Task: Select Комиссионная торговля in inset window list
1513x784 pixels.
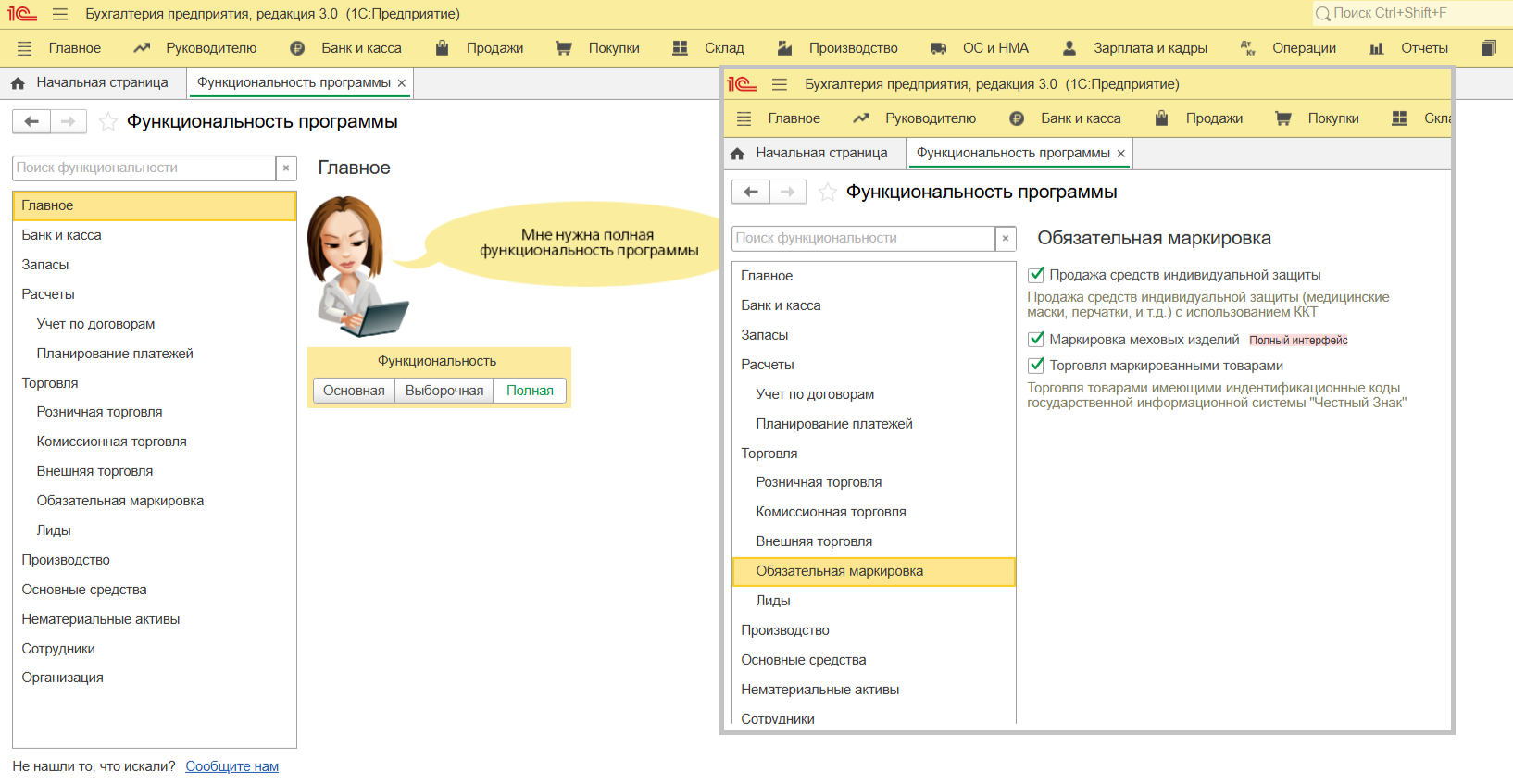Action: (x=874, y=512)
